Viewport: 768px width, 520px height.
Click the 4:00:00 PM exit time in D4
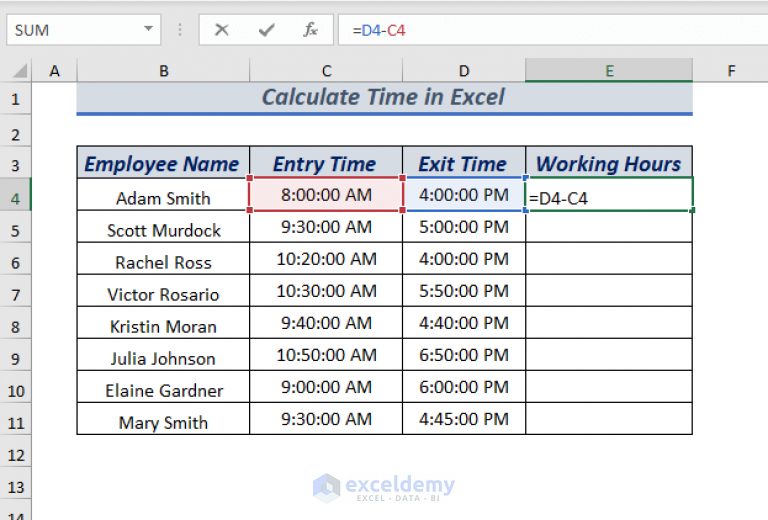(x=464, y=194)
